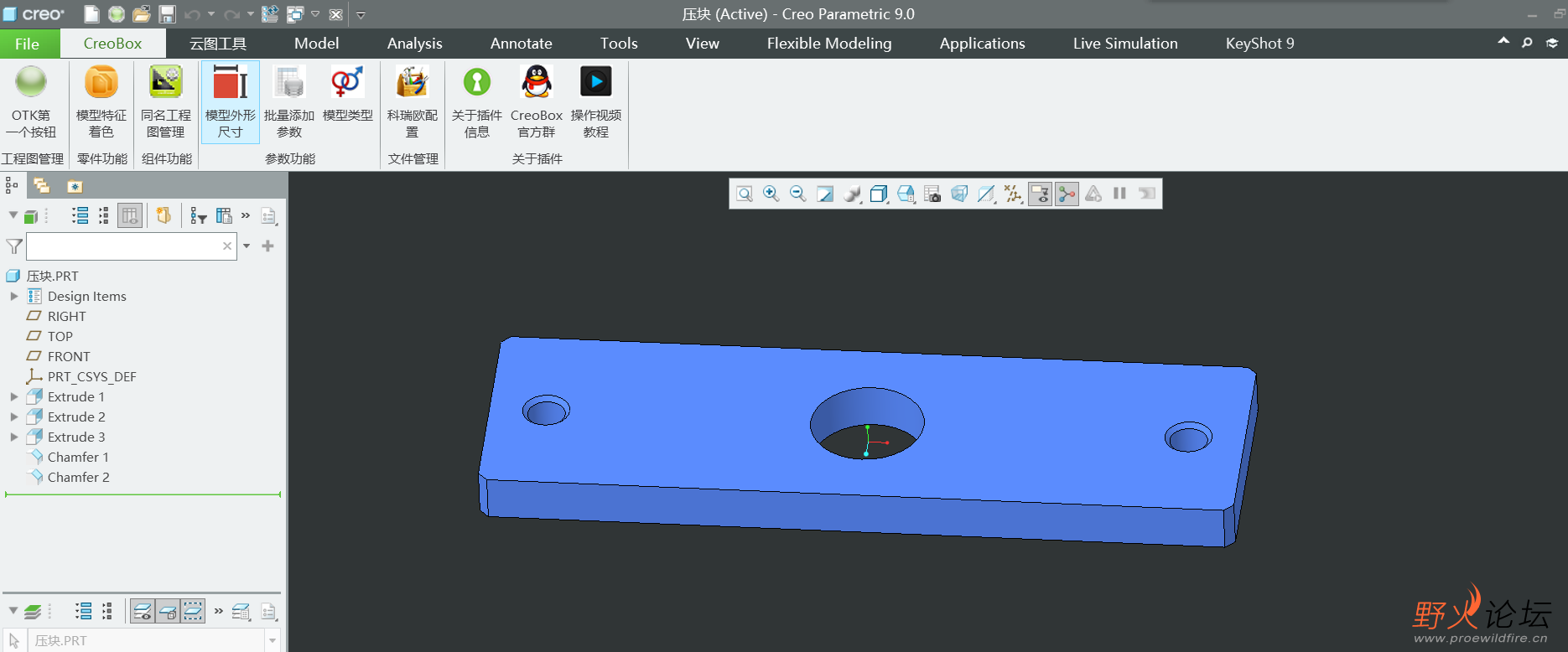Pause the live simulation
Viewport: 1568px width, 652px height.
1119,194
